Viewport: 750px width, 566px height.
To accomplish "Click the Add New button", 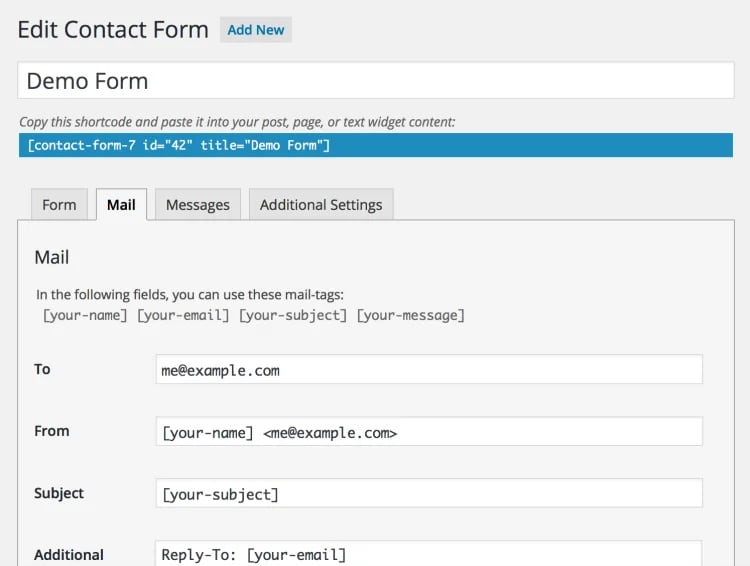I will click(x=256, y=30).
